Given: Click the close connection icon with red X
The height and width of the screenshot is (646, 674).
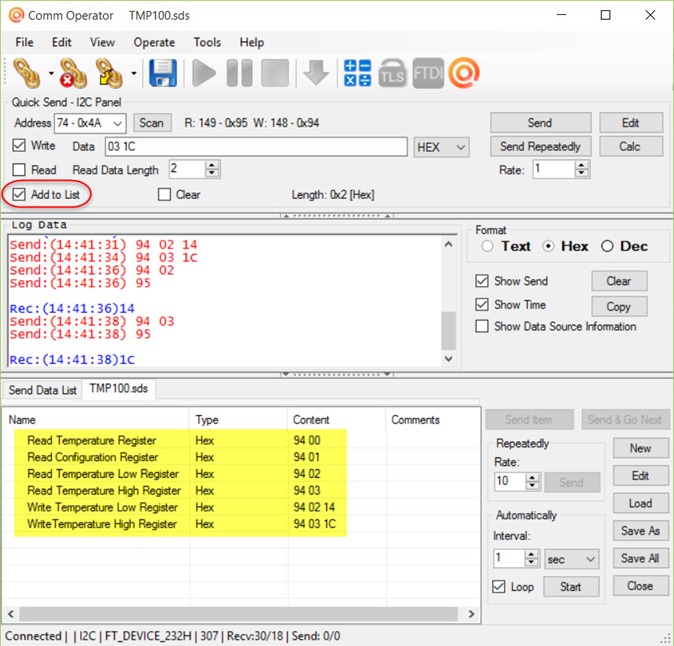Looking at the screenshot, I should tap(74, 73).
